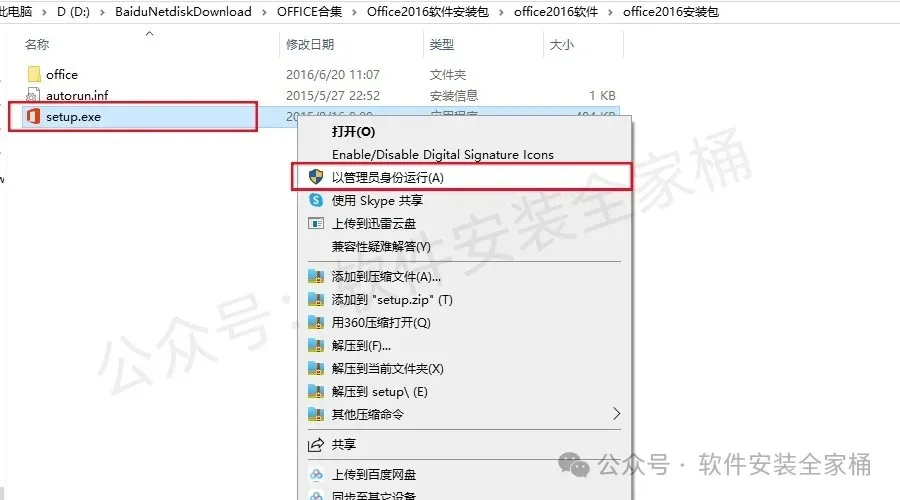The width and height of the screenshot is (900, 500).
Task: Click the 360 zip icon beside 解压到(F)...
Action: 316,345
